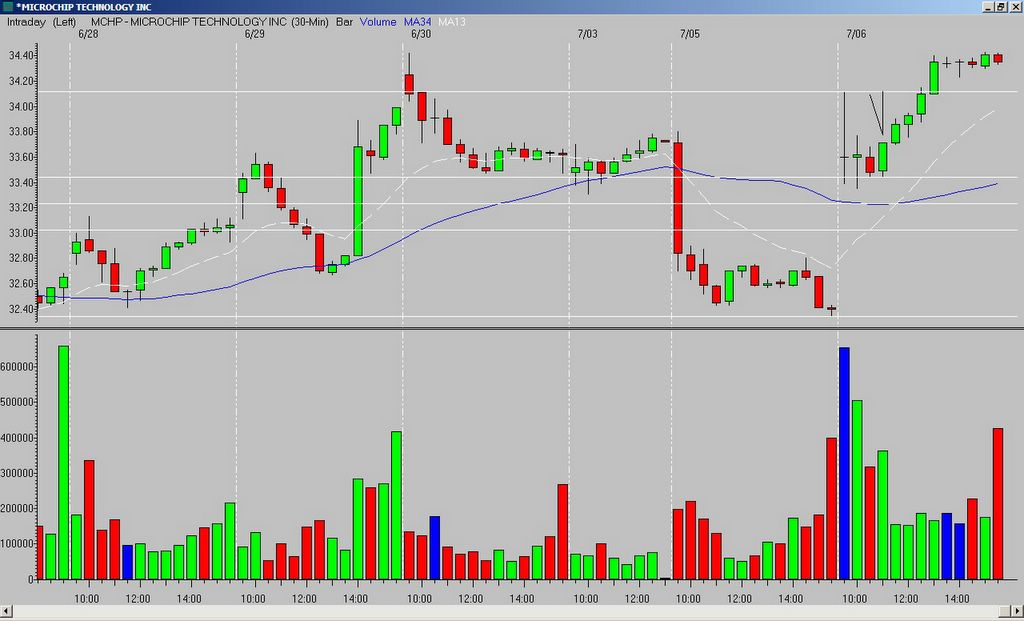Click the blue "Volume" study label
Viewport: 1024px width, 621px height.
pos(378,22)
